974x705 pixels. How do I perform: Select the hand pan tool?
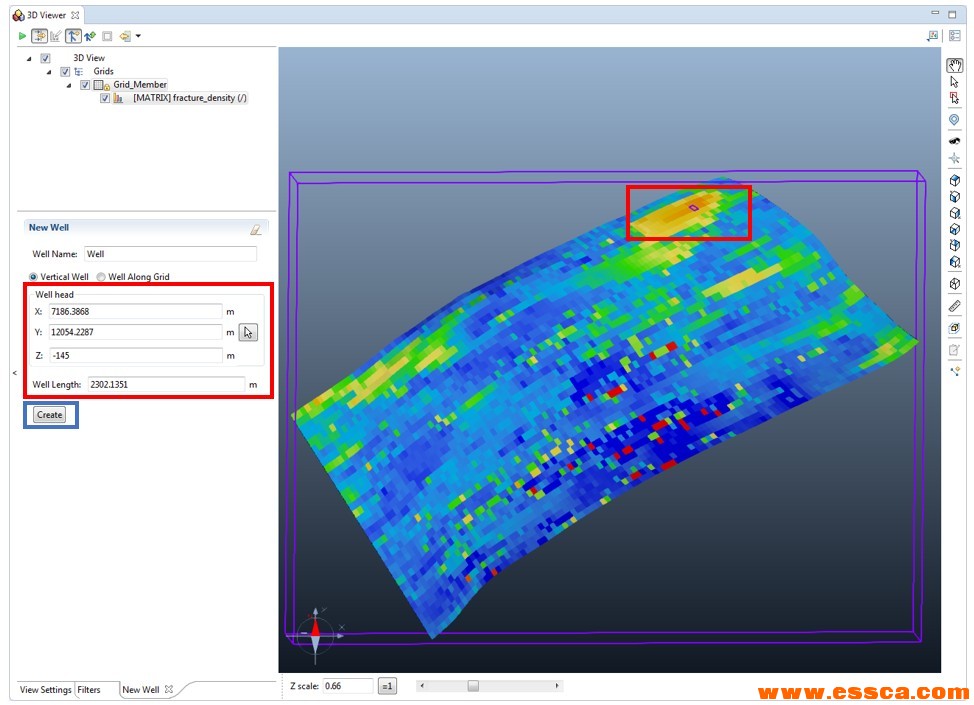tap(954, 66)
